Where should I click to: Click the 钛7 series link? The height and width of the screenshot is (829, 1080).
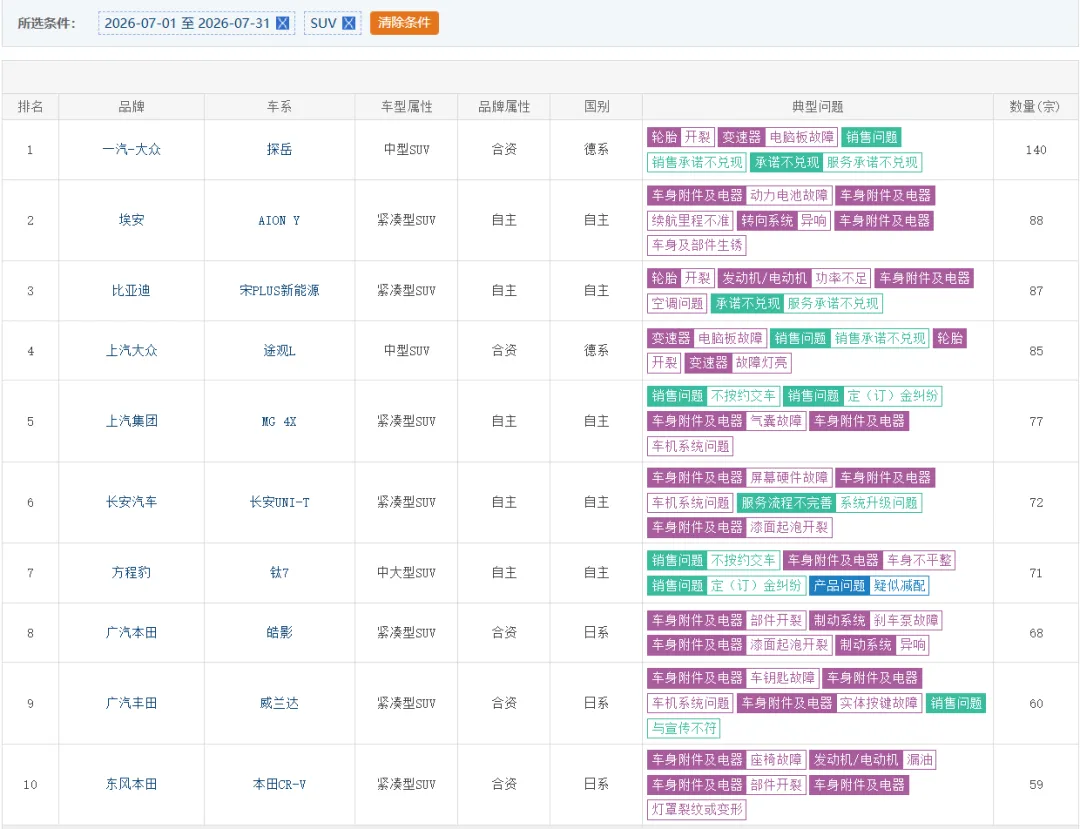pos(279,573)
